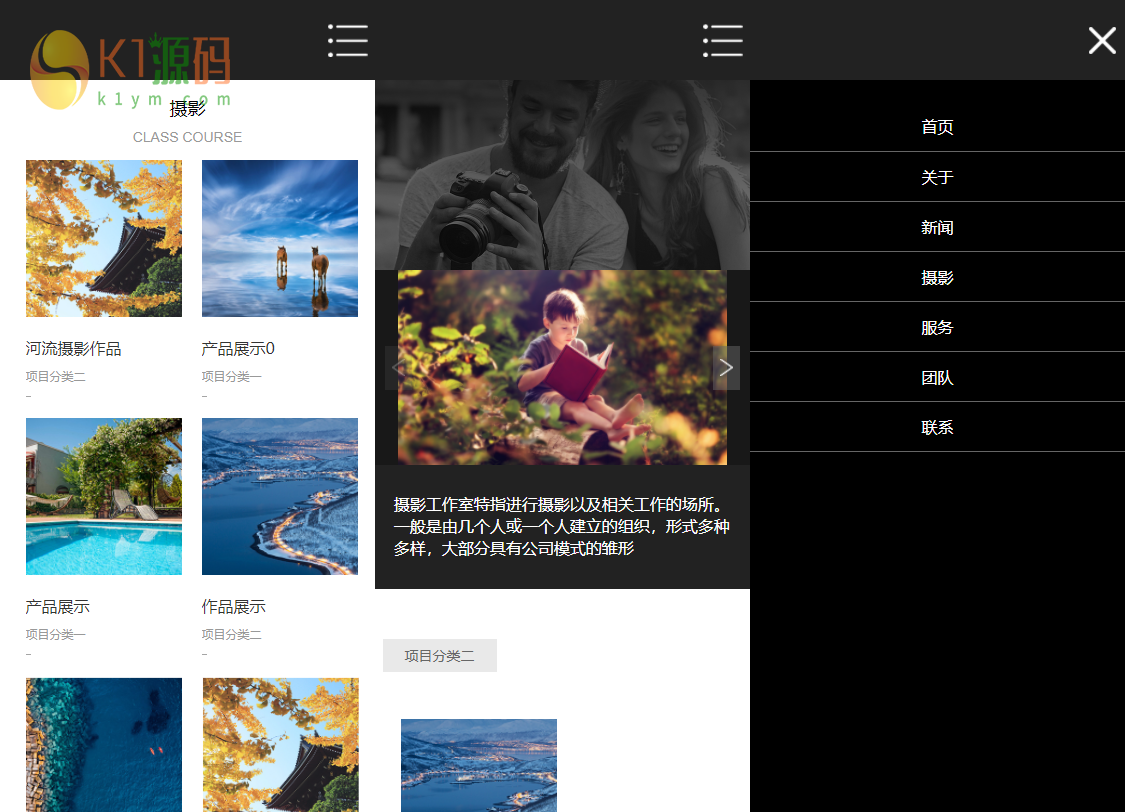
Task: Open 河流摄影作品 temple thumbnail
Action: pos(104,238)
